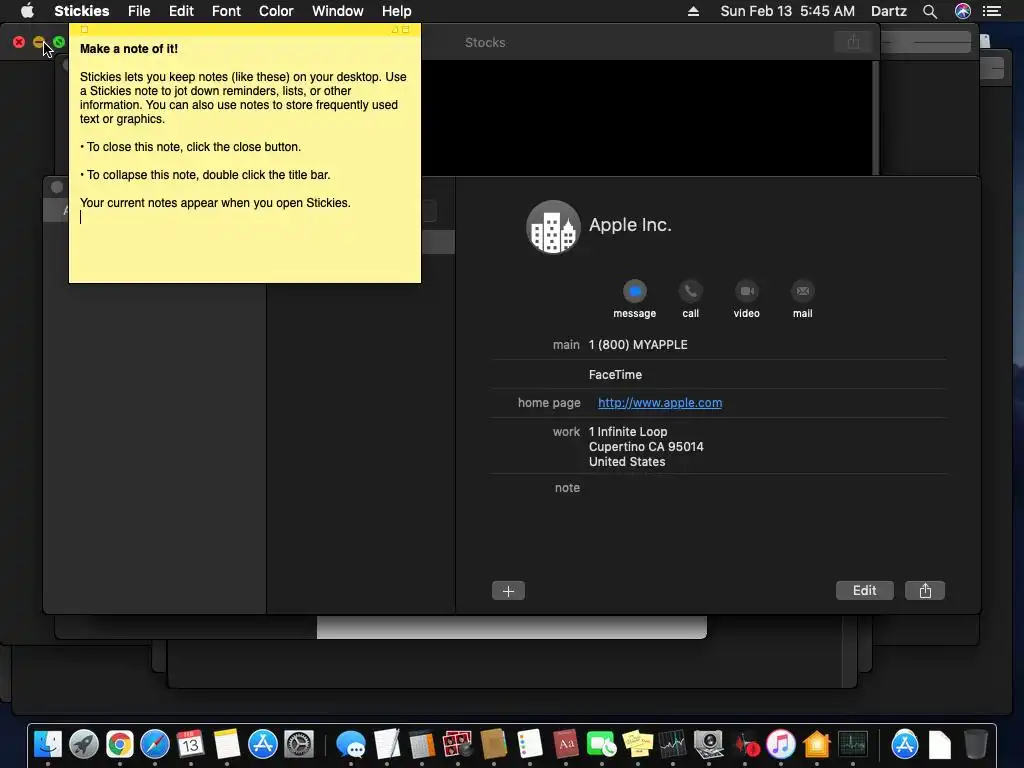The height and width of the screenshot is (768, 1024).
Task: Open the Font menu
Action: click(226, 11)
